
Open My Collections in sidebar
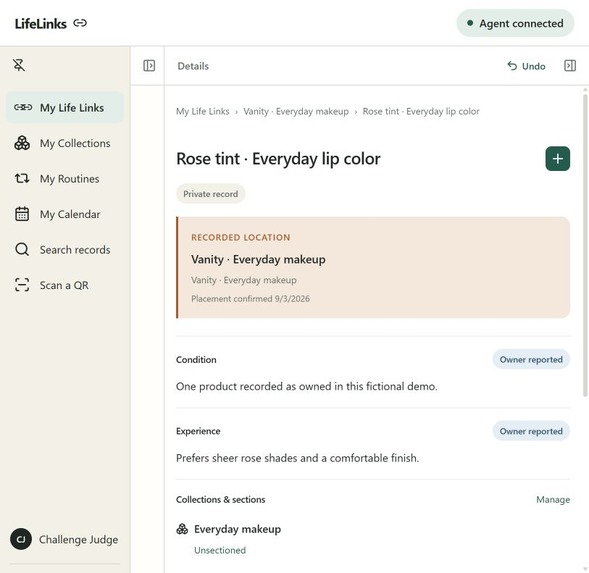click(64, 143)
